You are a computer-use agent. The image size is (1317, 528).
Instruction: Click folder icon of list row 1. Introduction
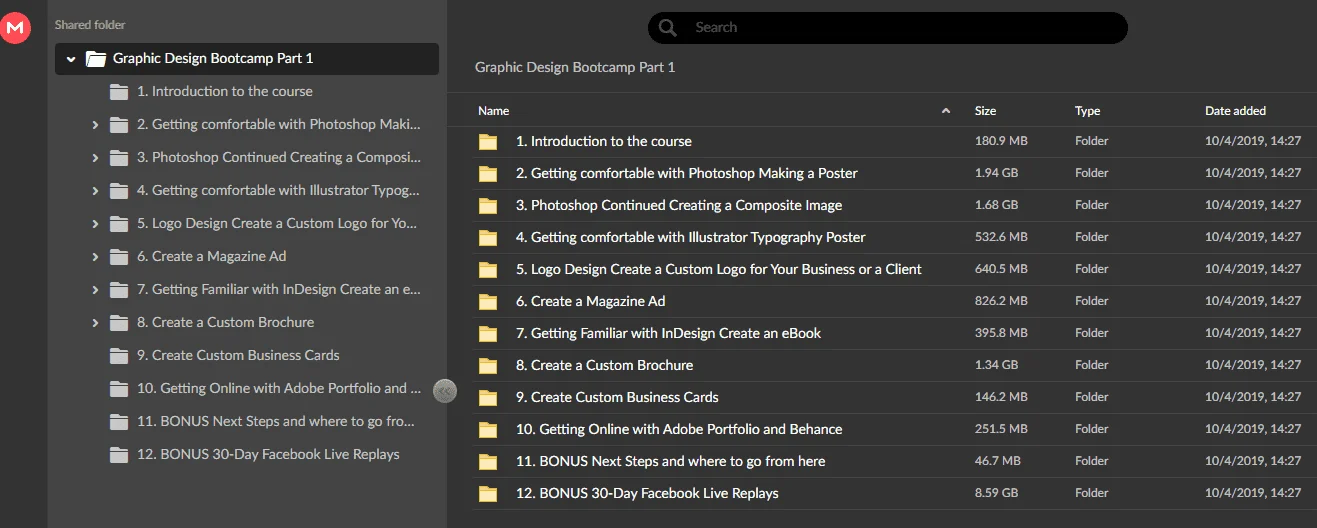[488, 142]
